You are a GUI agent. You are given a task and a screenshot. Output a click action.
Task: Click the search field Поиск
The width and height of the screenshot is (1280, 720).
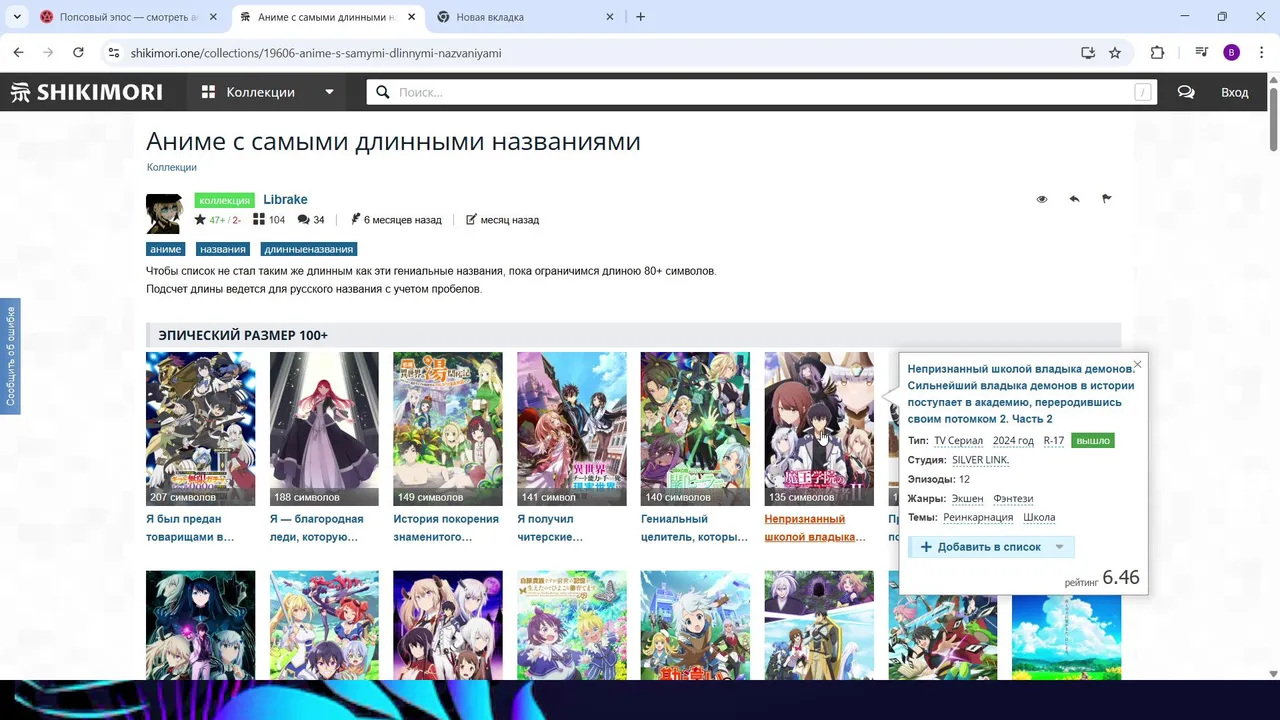[762, 92]
